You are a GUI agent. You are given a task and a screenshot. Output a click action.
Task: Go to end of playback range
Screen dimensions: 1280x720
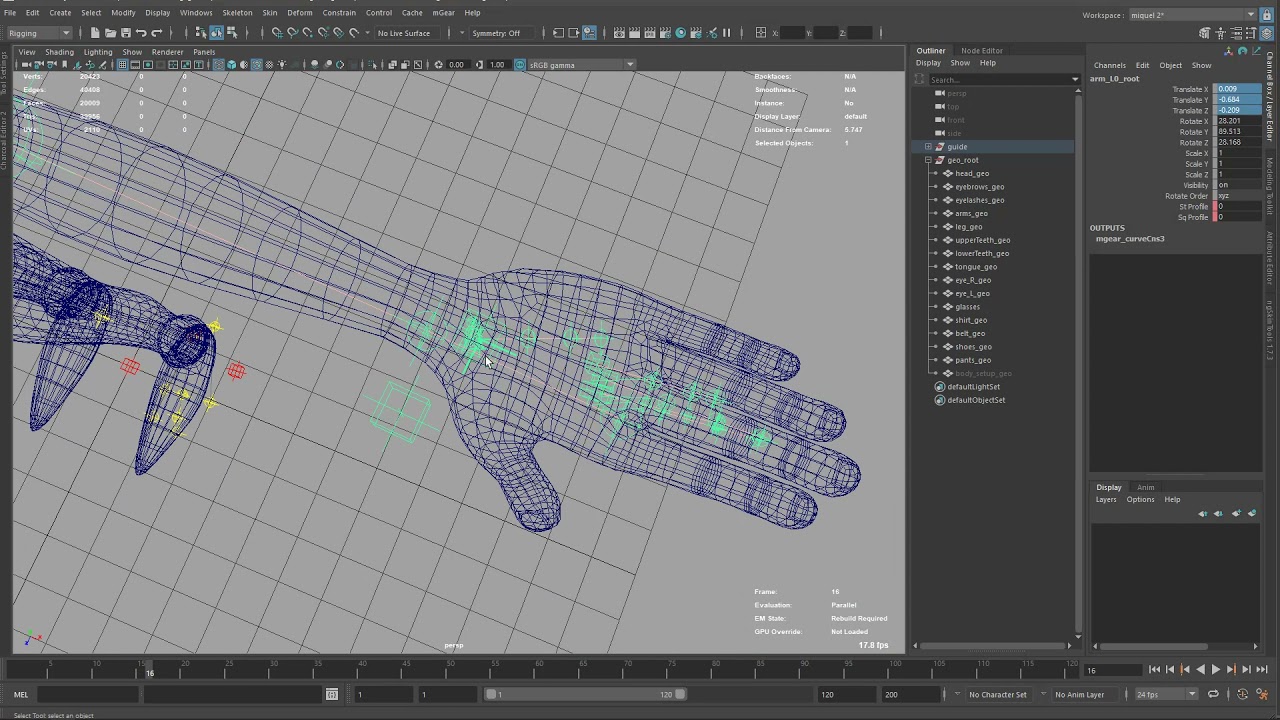1261,670
